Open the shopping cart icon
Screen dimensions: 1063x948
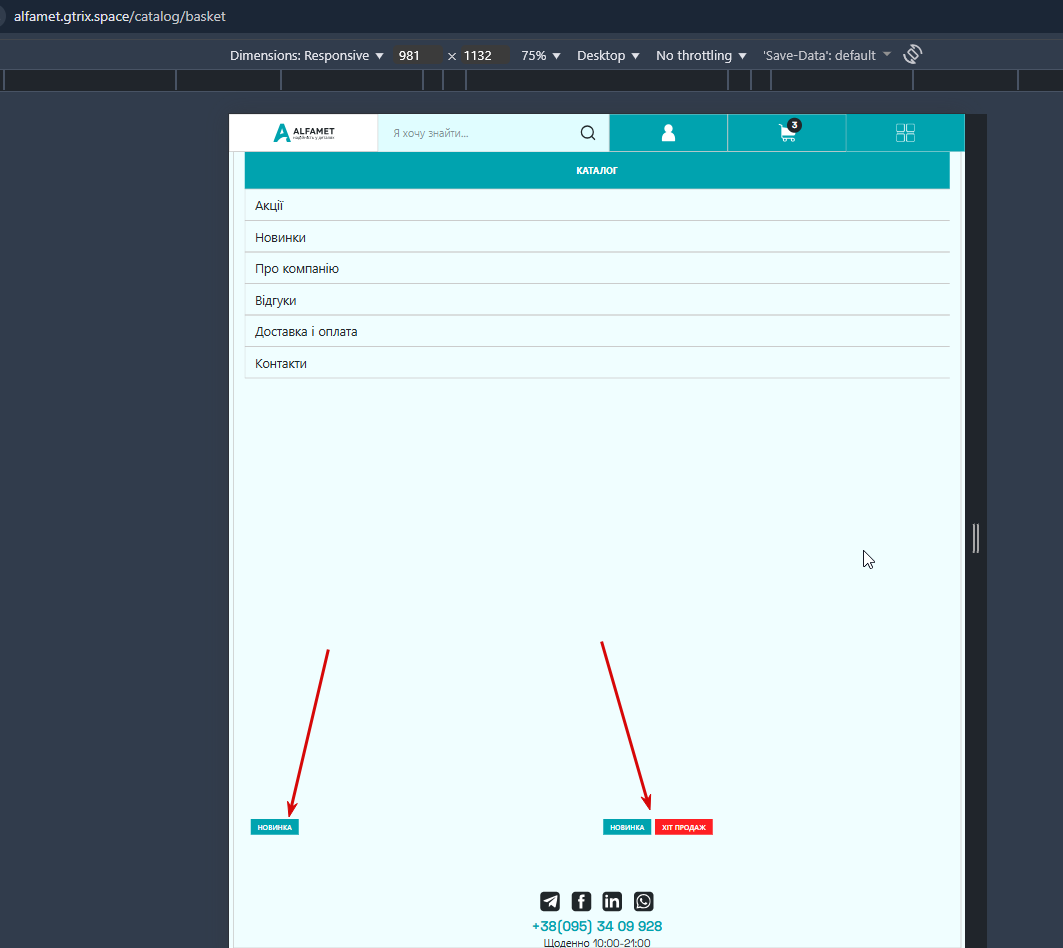point(787,133)
